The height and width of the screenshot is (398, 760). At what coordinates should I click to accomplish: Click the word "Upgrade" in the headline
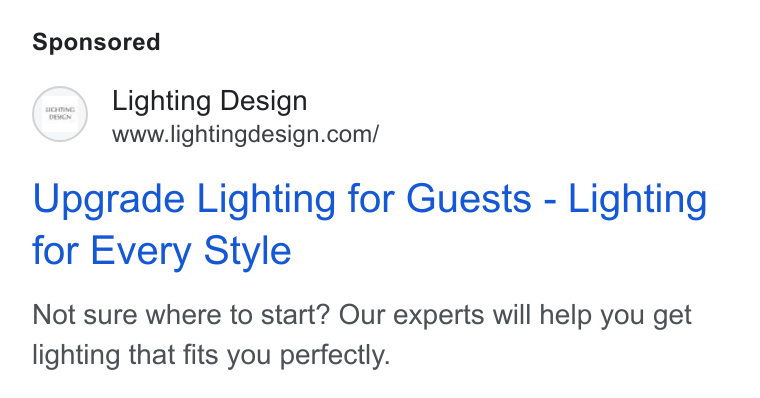click(109, 201)
